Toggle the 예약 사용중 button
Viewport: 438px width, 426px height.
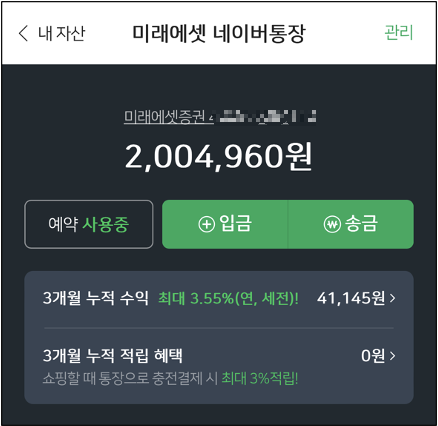[x=89, y=224]
